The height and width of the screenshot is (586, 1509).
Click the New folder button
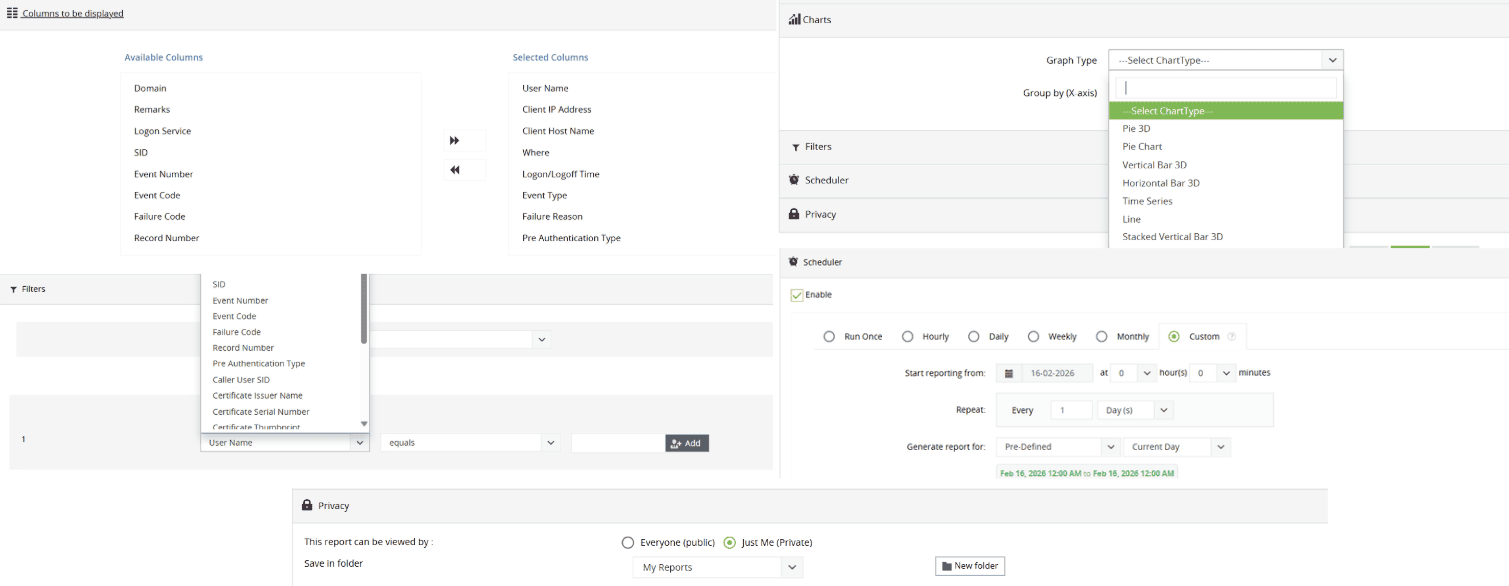(969, 565)
